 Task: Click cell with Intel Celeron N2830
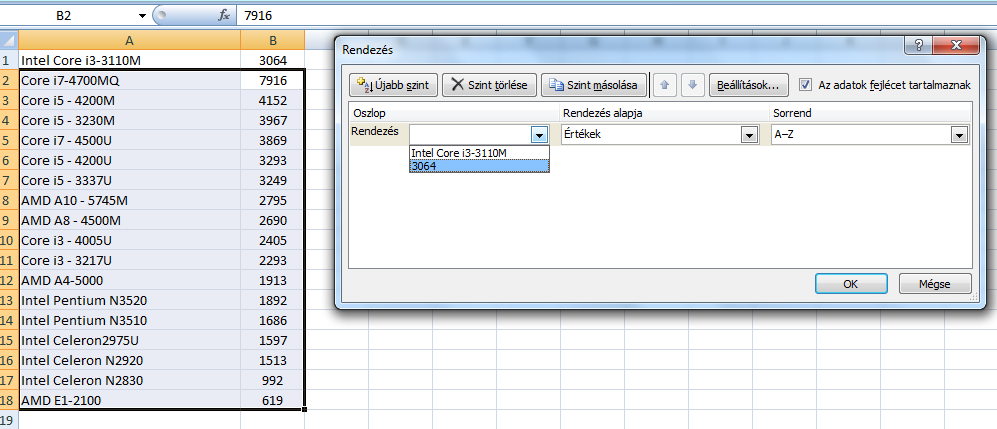click(130, 381)
